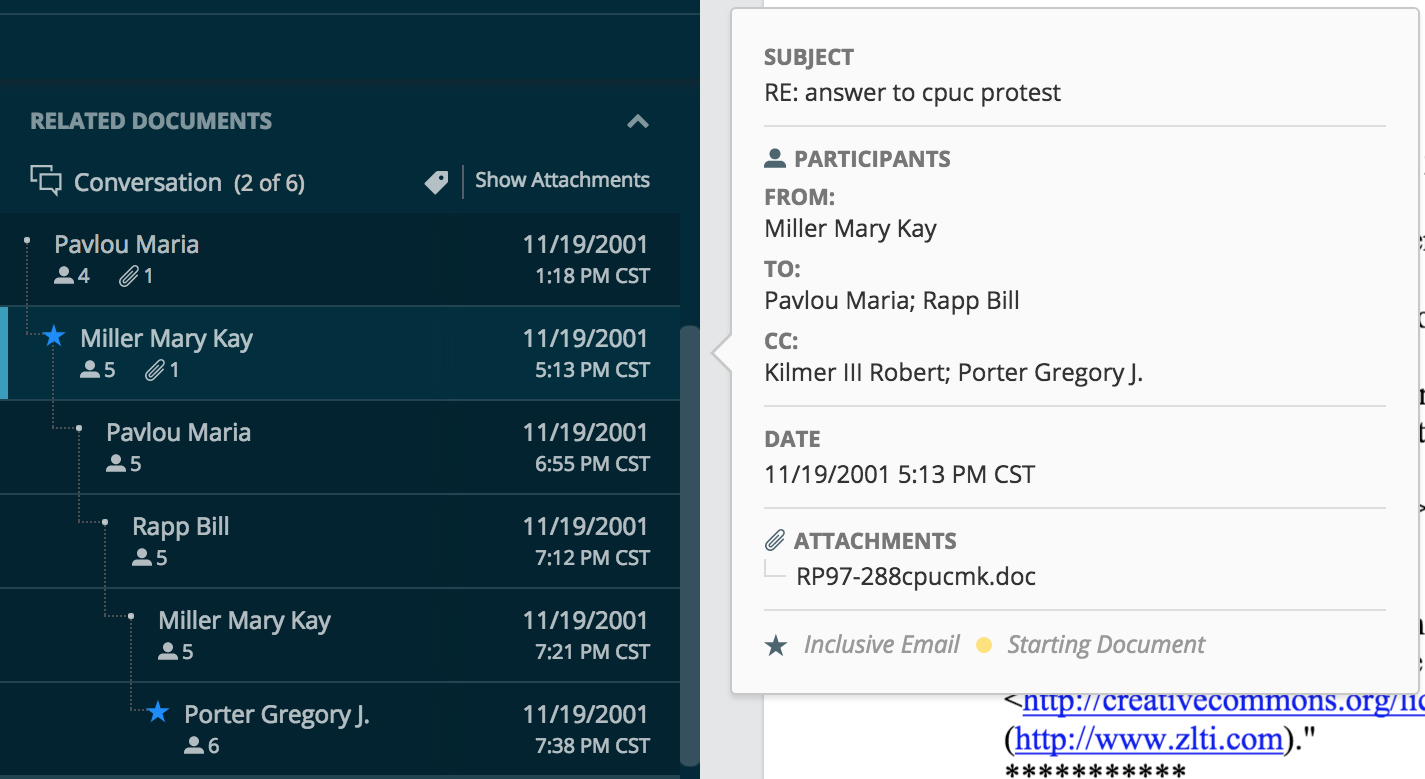Screen dimensions: 1425x779
Task: Click paperclip icon on the 5:13 PM Miller email
Action: pos(154,371)
